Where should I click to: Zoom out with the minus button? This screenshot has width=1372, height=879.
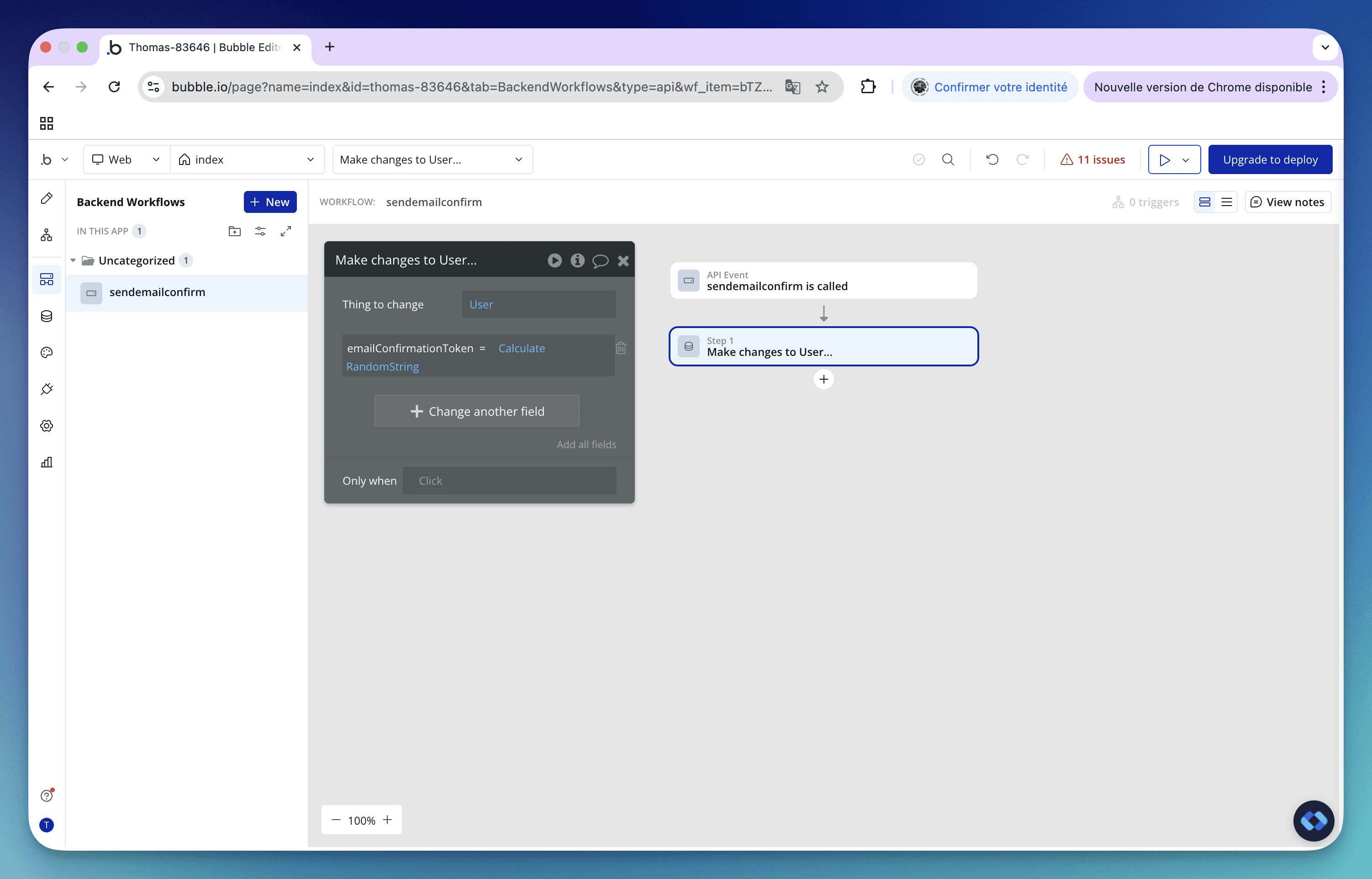(336, 820)
